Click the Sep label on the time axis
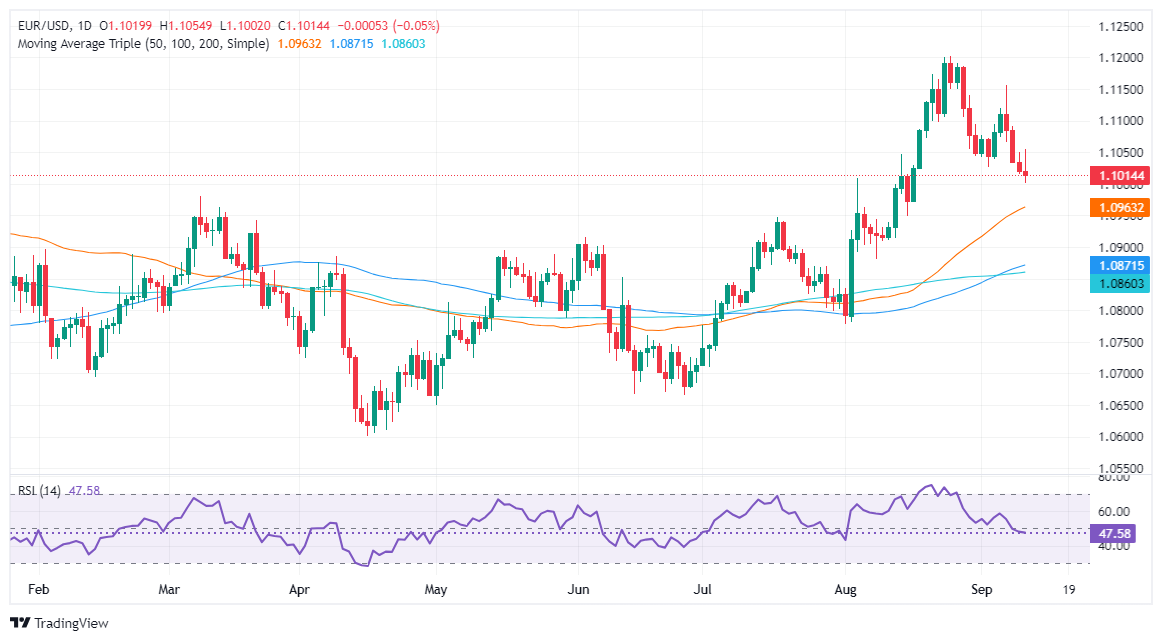The width and height of the screenshot is (1162, 641). click(x=981, y=590)
